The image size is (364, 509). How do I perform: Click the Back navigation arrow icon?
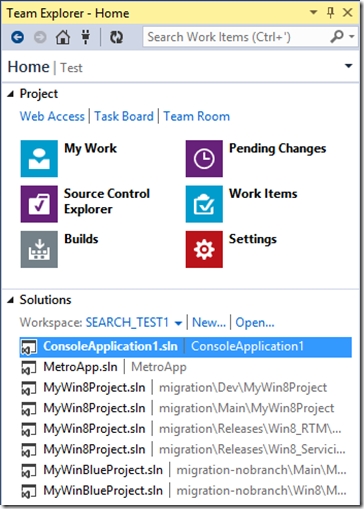pos(17,37)
